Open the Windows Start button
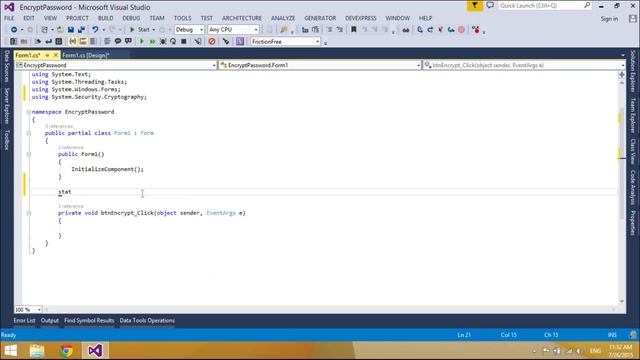Viewport: 640px width, 360px height. [11, 351]
